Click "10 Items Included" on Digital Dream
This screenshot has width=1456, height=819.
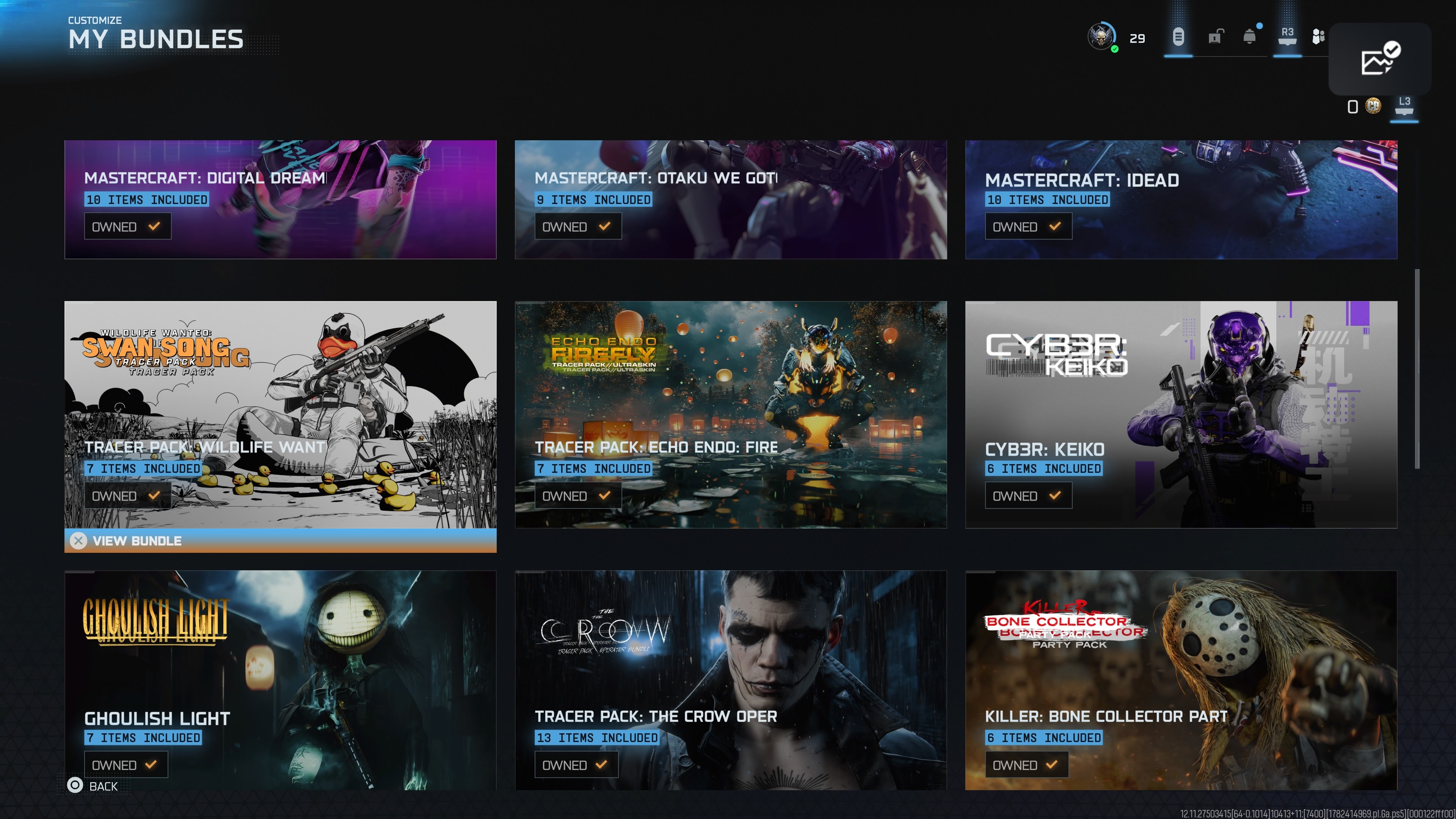[147, 199]
